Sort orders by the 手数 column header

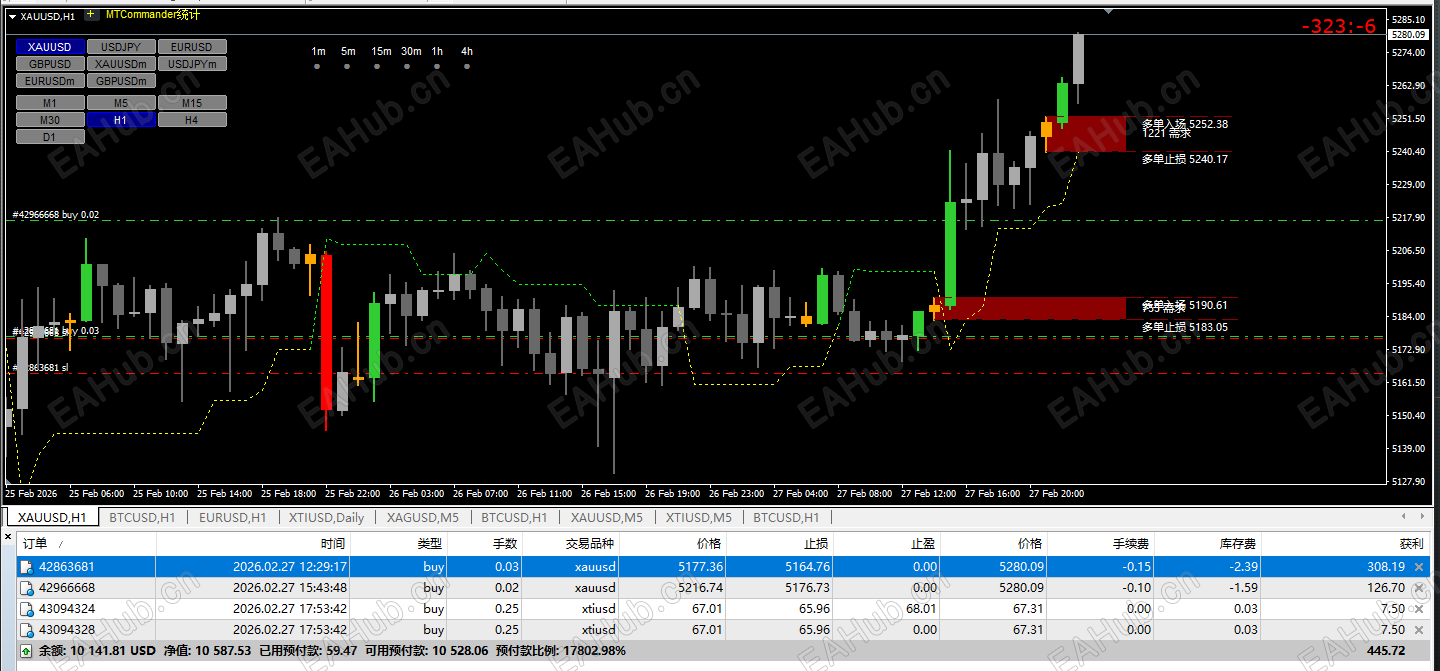pyautogui.click(x=486, y=543)
